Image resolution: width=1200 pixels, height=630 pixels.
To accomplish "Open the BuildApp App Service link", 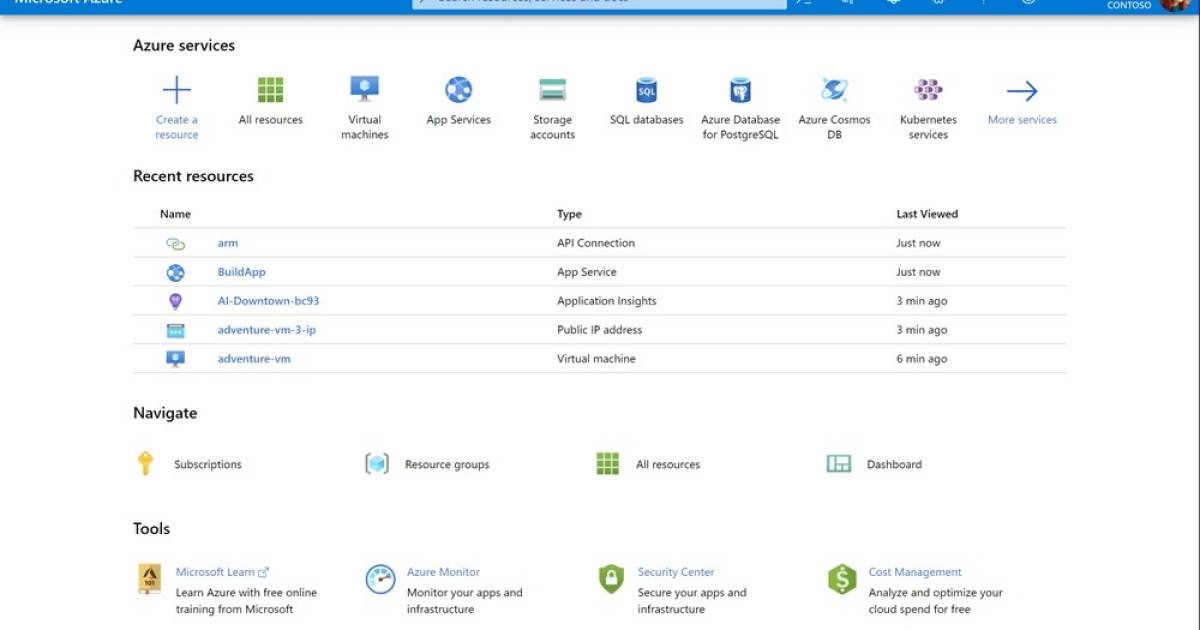I will [243, 271].
